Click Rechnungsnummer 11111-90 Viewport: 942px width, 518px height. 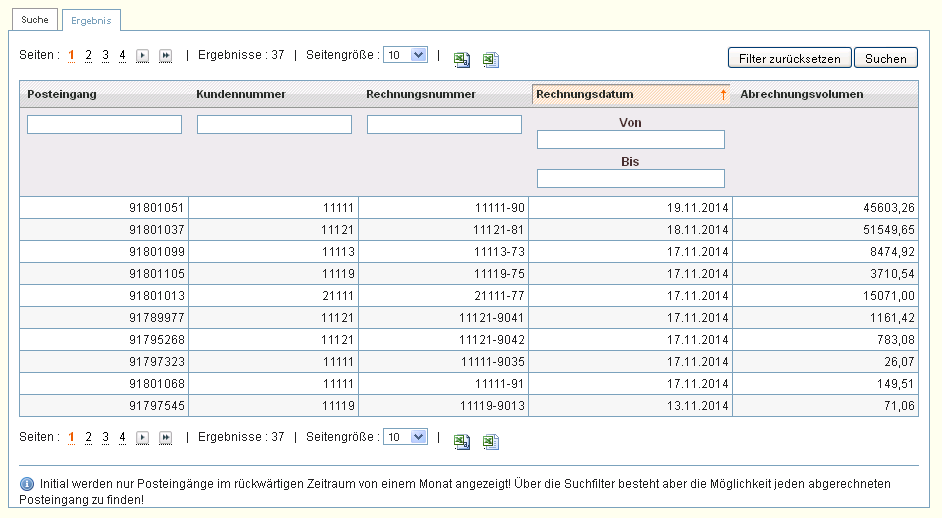click(x=499, y=208)
